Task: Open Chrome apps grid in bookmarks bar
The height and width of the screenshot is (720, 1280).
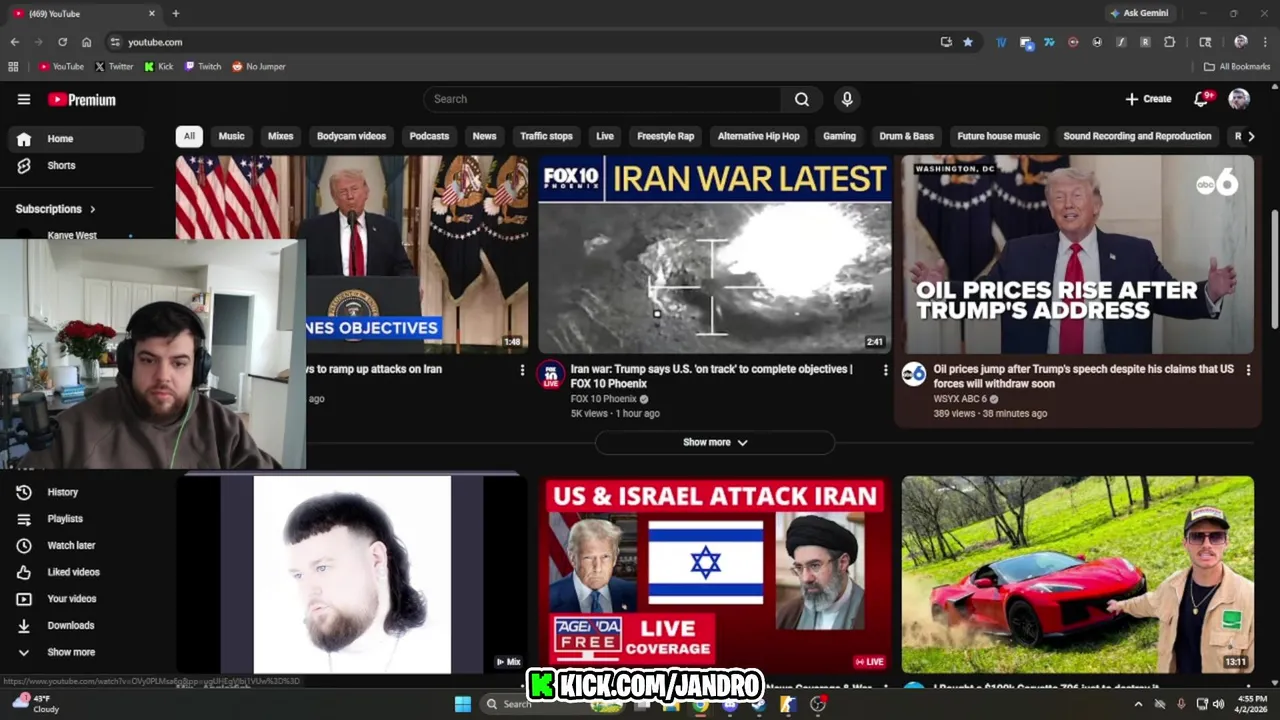Action: [13, 66]
